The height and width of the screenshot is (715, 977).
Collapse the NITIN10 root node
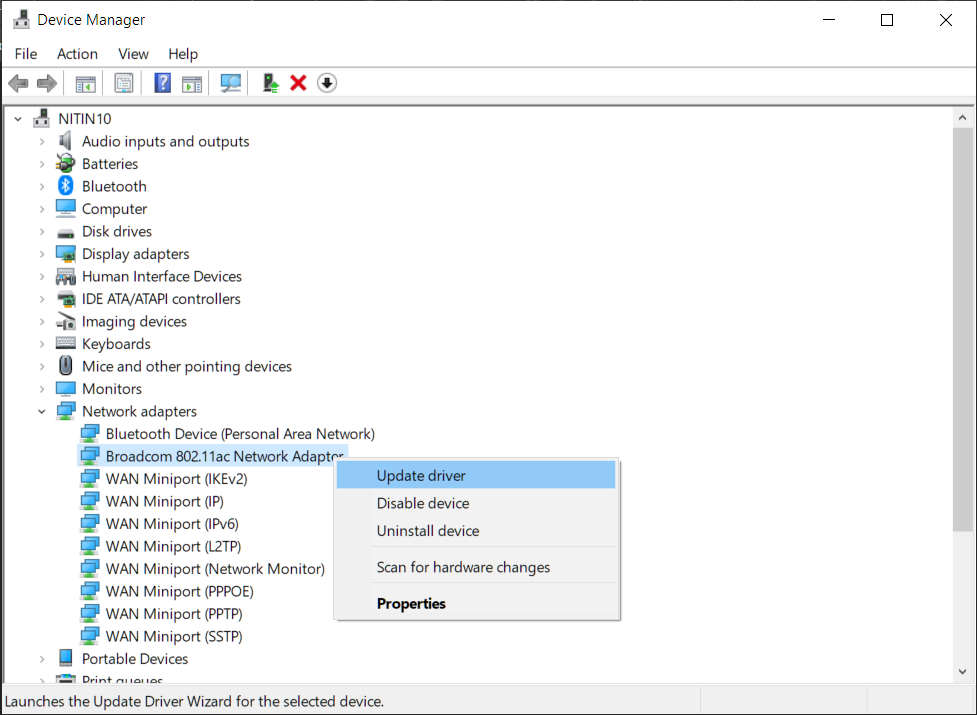pos(18,118)
